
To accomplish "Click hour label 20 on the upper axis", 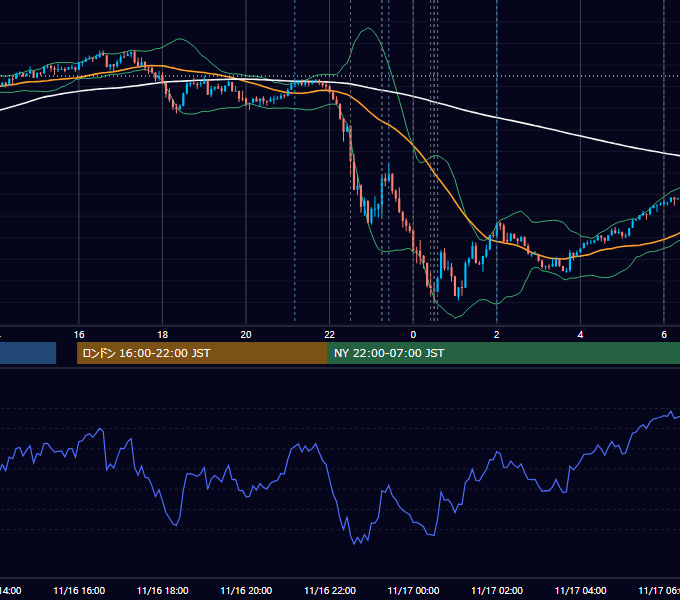I will click(246, 334).
